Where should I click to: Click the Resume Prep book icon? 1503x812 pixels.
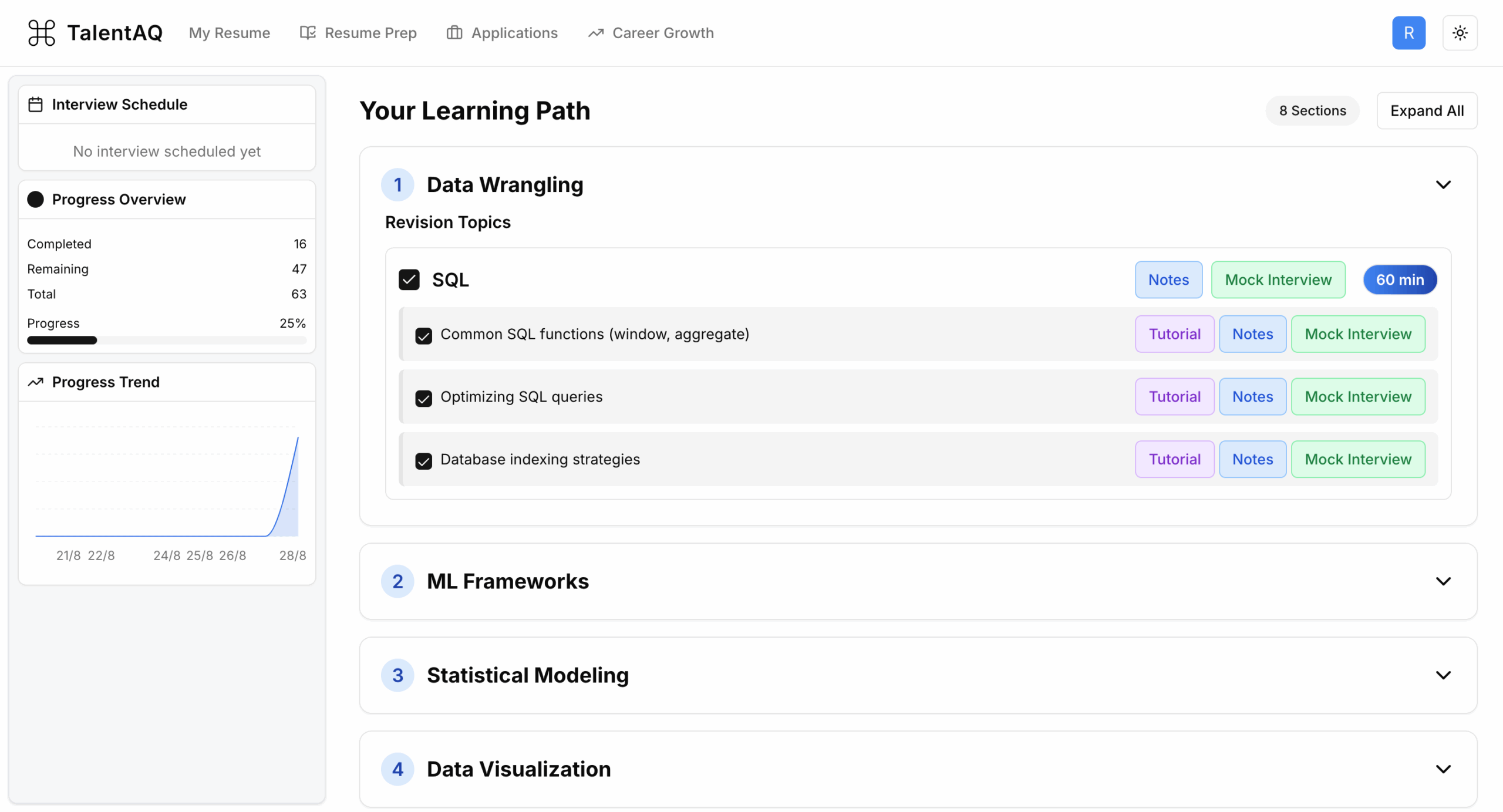click(x=308, y=33)
